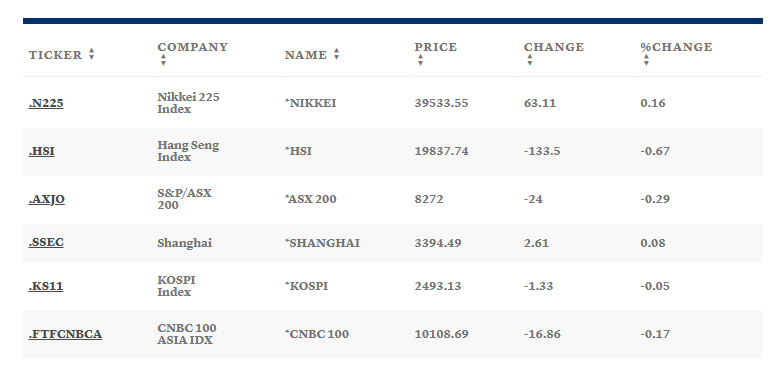Viewport: 776px width, 370px height.
Task: Click the PRICE column header text
Action: point(436,47)
